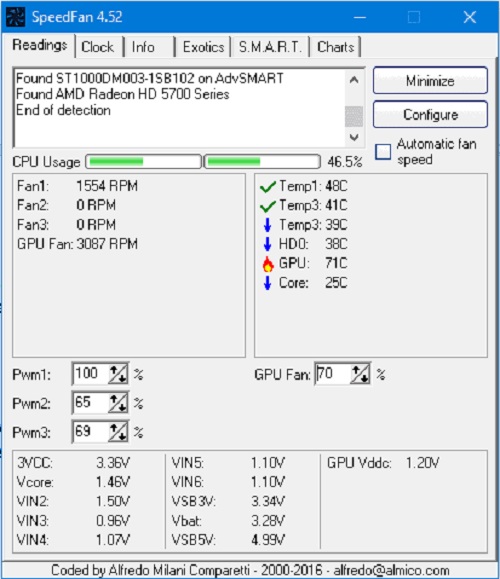Click the flame icon next to GPU temperature
The image size is (500, 579).
point(268,264)
